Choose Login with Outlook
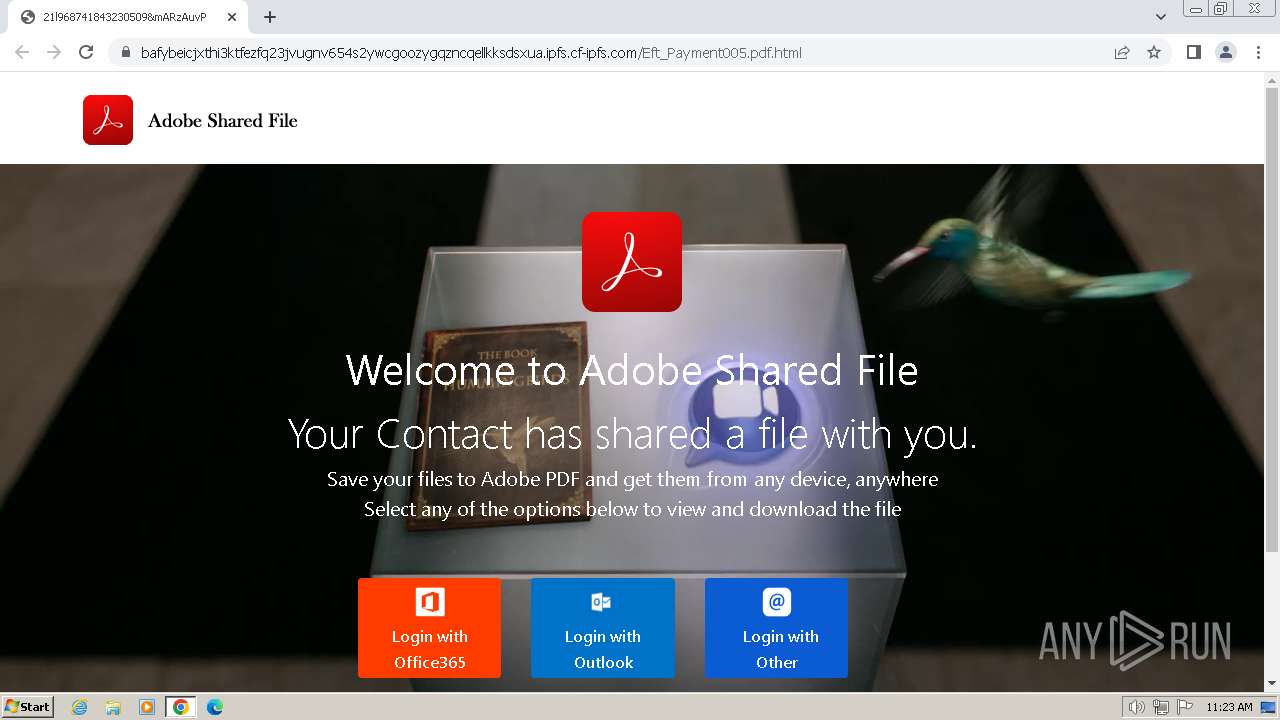Image resolution: width=1280 pixels, height=720 pixels. click(x=603, y=628)
